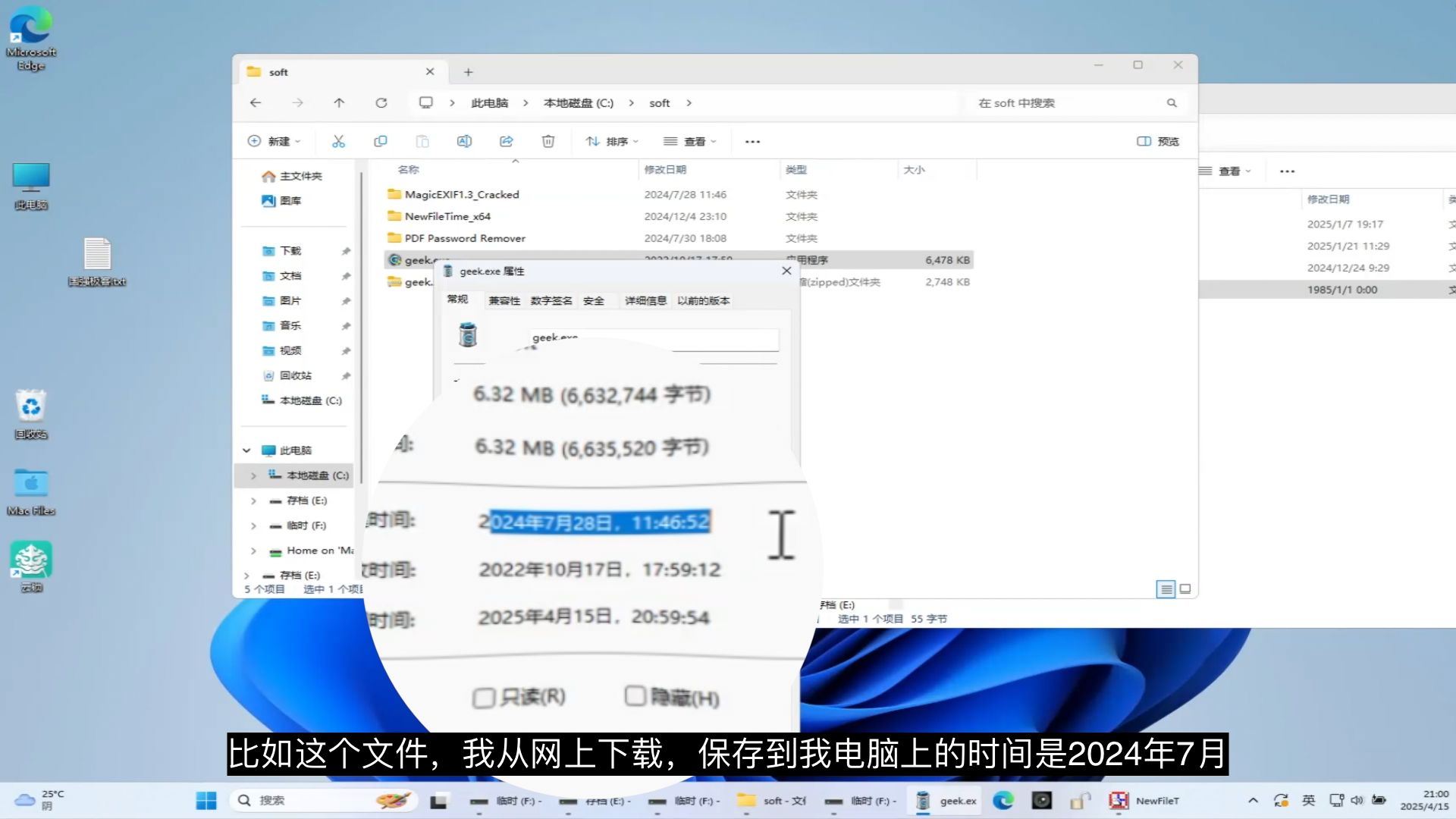Screen dimensions: 1456x819
Task: Click the search magnifier icon in address row
Action: (x=1172, y=103)
